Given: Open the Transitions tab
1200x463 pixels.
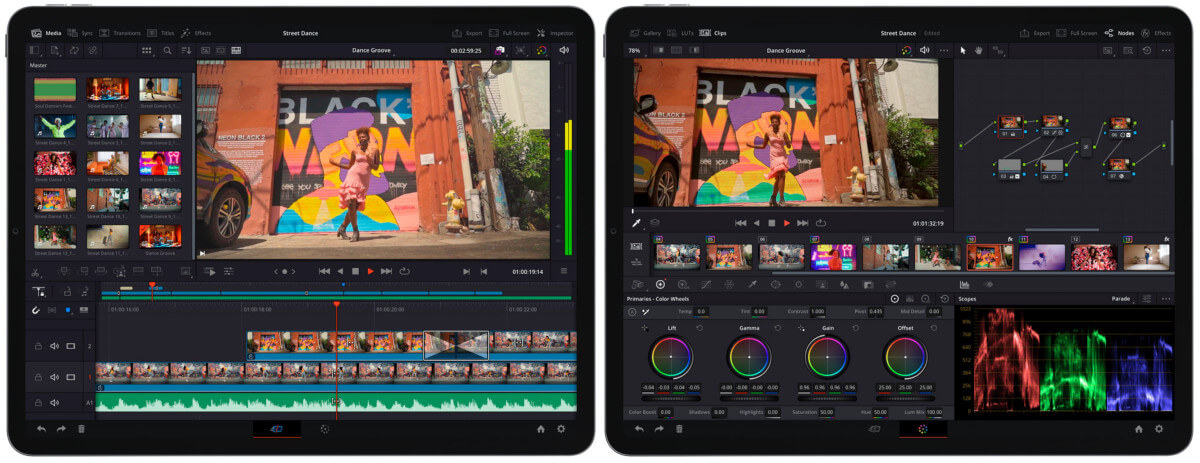Looking at the screenshot, I should (x=119, y=33).
